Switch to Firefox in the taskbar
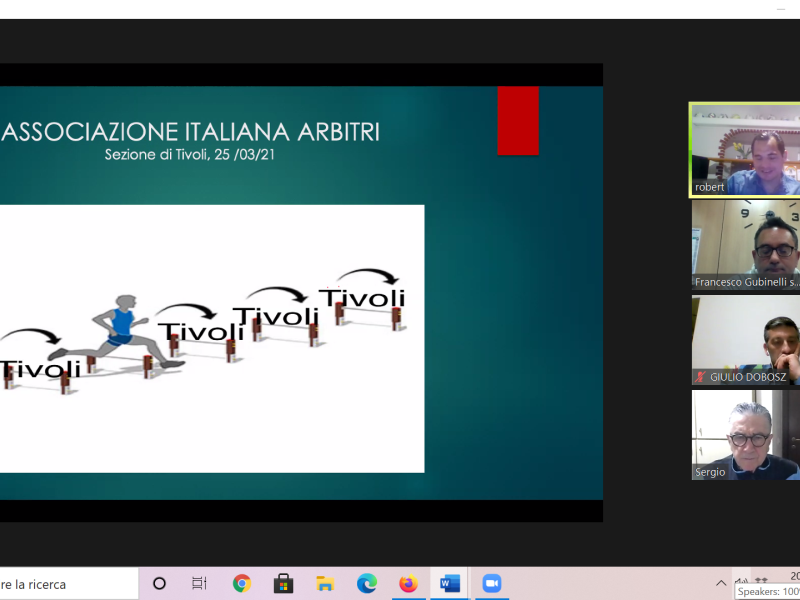 [408, 583]
